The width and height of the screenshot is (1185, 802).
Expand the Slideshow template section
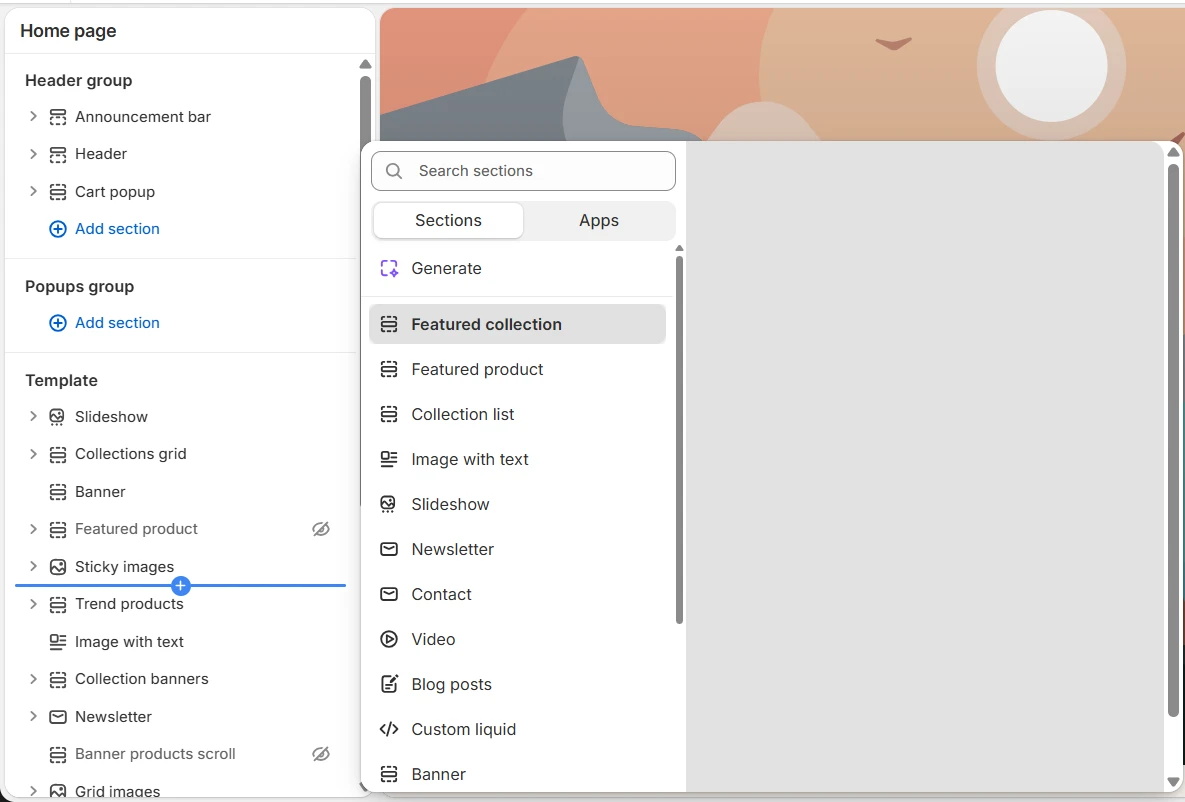33,416
